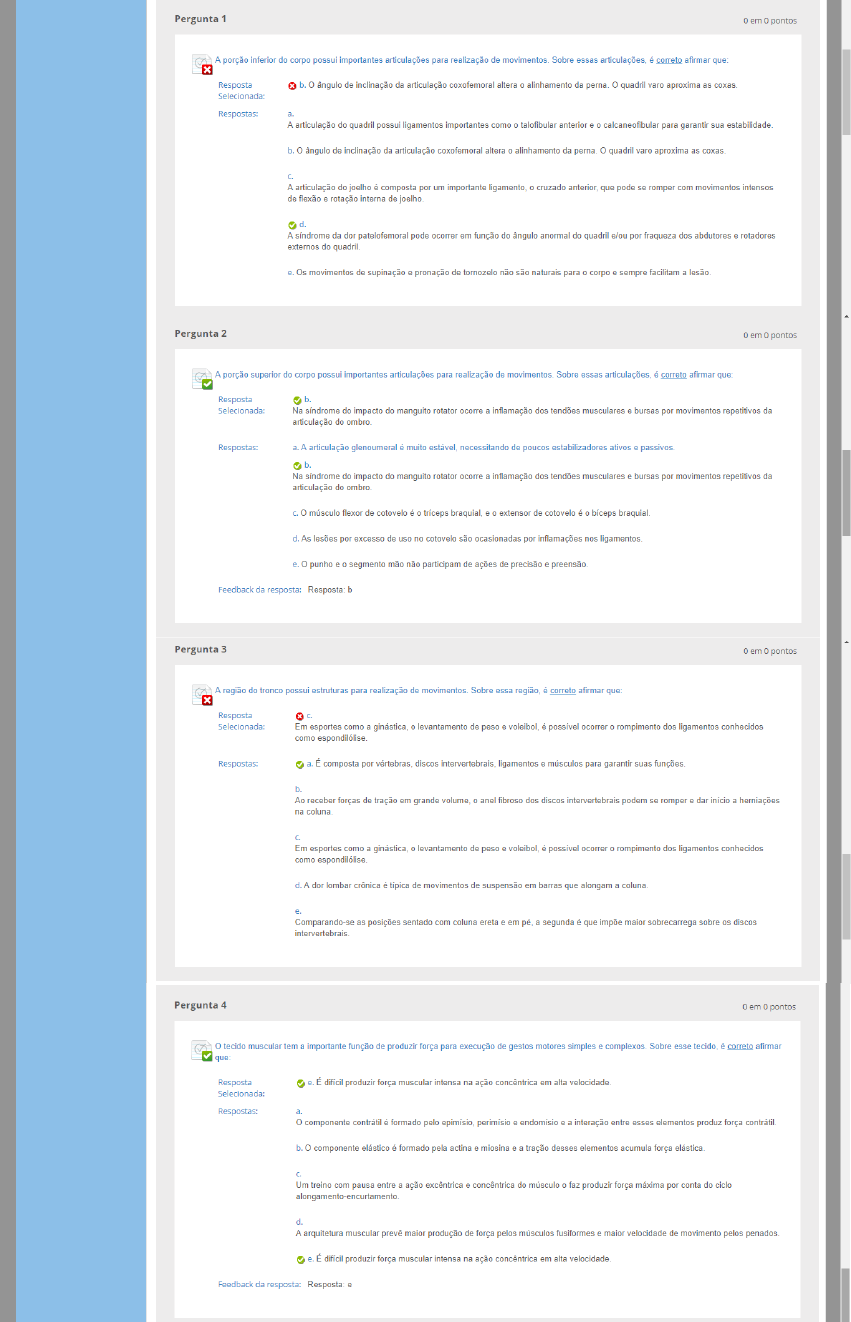Image resolution: width=851 pixels, height=1322 pixels.
Task: Click green check beside option d in Pergunta 1
Action: pos(292,225)
